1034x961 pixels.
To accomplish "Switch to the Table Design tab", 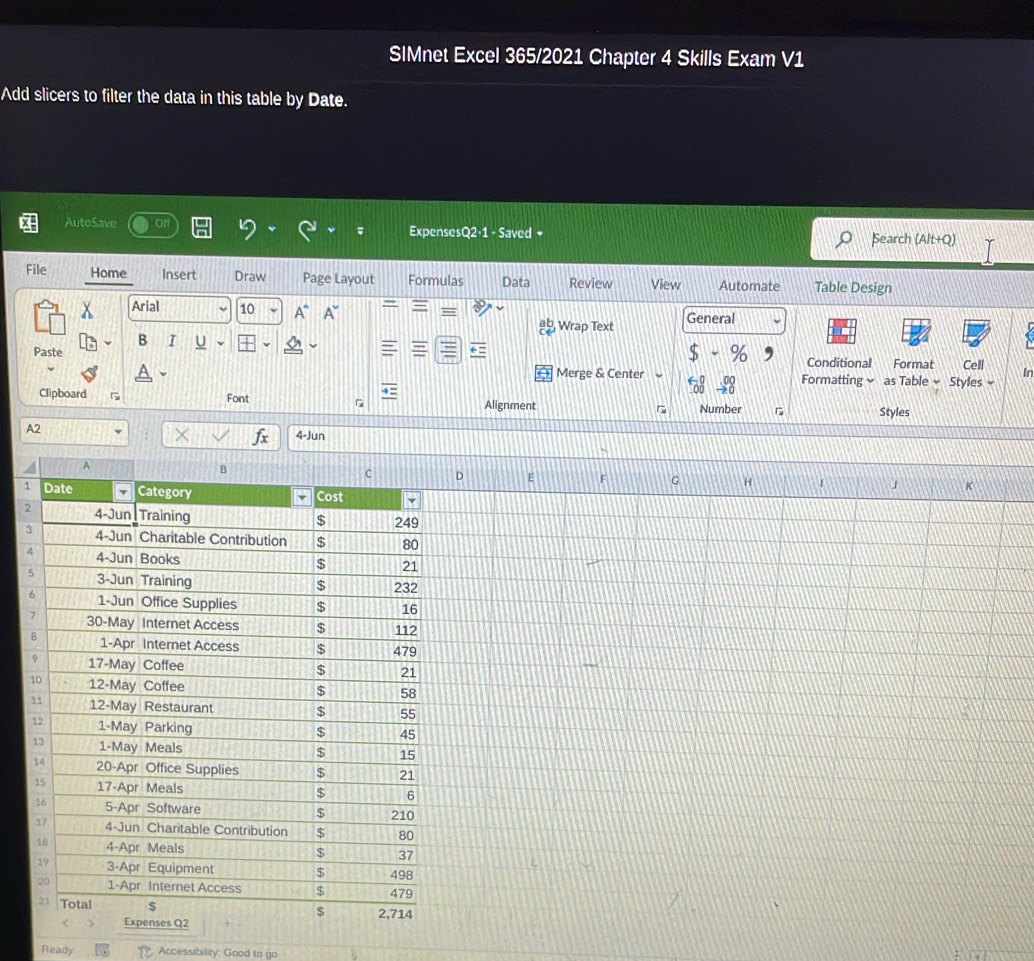I will tap(853, 287).
